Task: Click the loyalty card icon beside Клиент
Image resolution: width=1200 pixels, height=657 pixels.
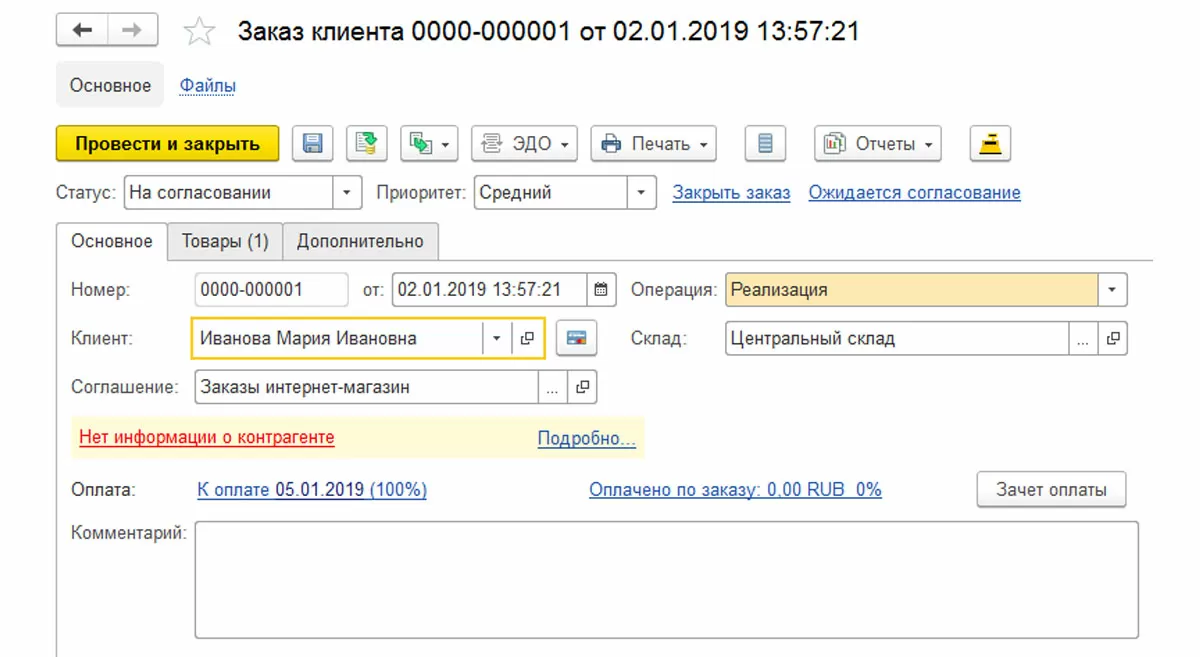Action: [x=576, y=338]
